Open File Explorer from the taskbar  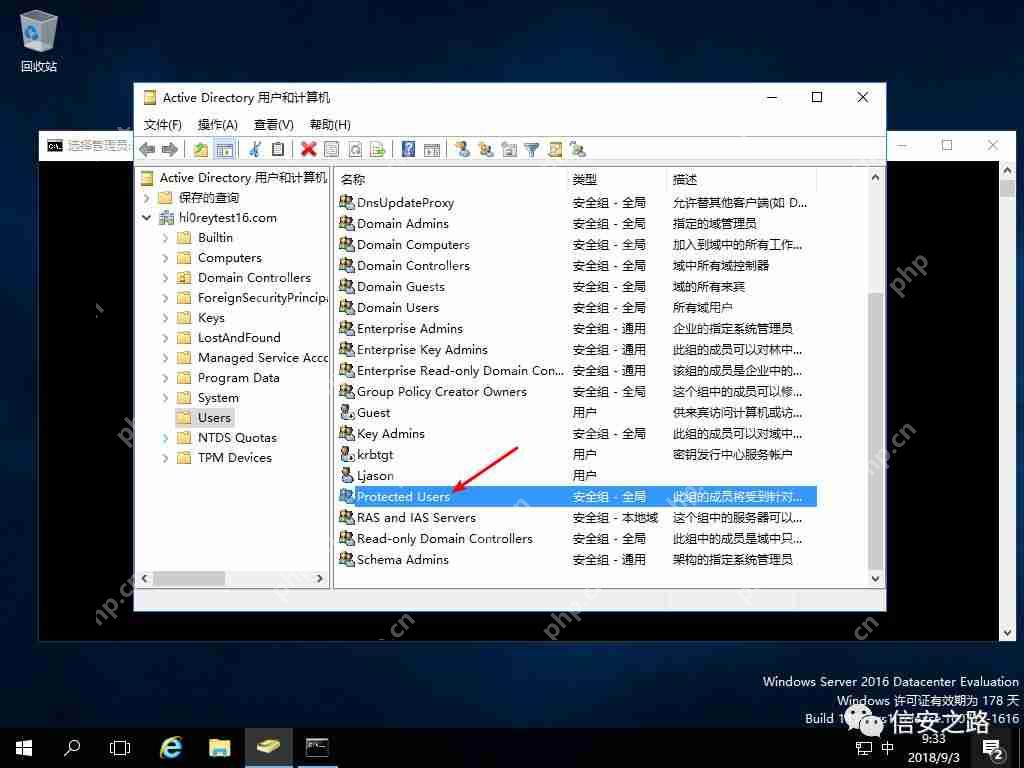point(219,748)
